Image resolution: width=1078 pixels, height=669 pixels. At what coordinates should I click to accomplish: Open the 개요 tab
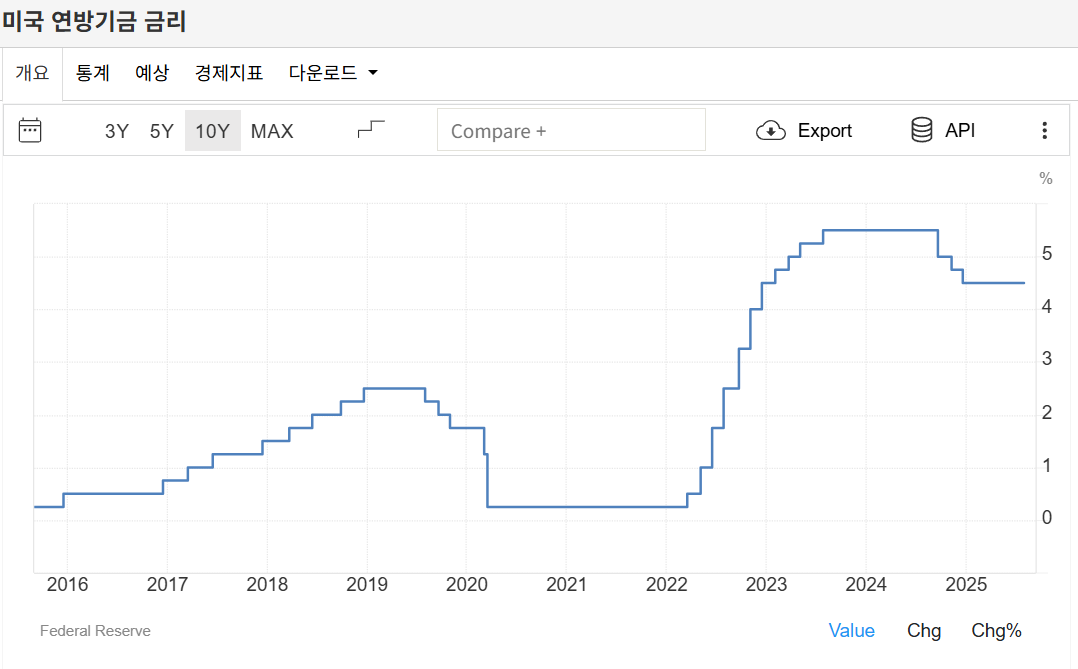click(32, 72)
